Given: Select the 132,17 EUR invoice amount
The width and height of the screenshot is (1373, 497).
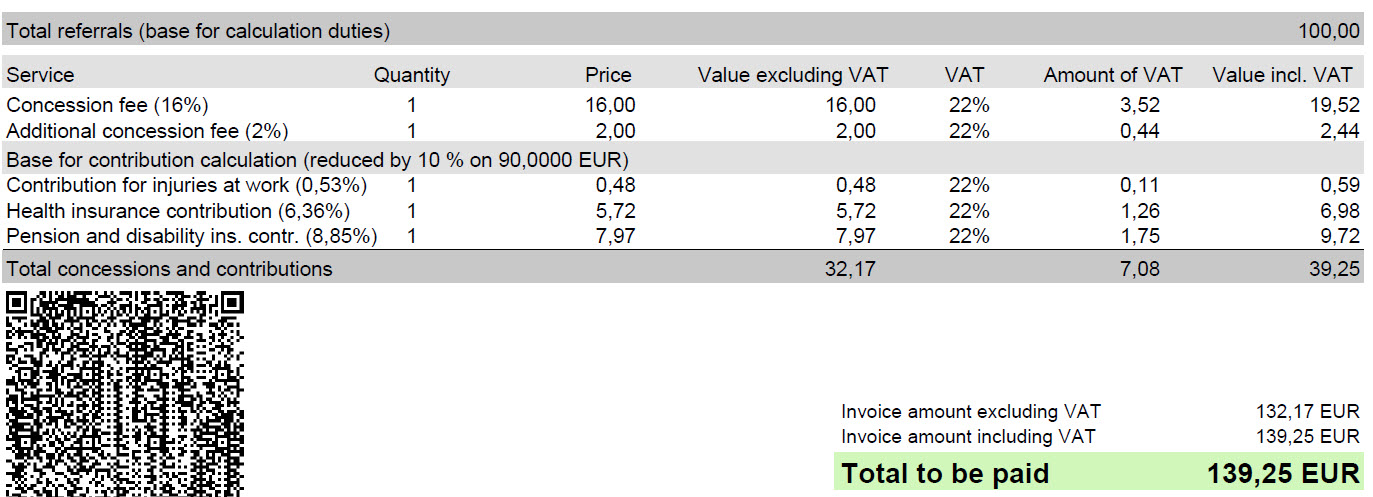Looking at the screenshot, I should pyautogui.click(x=1308, y=411).
